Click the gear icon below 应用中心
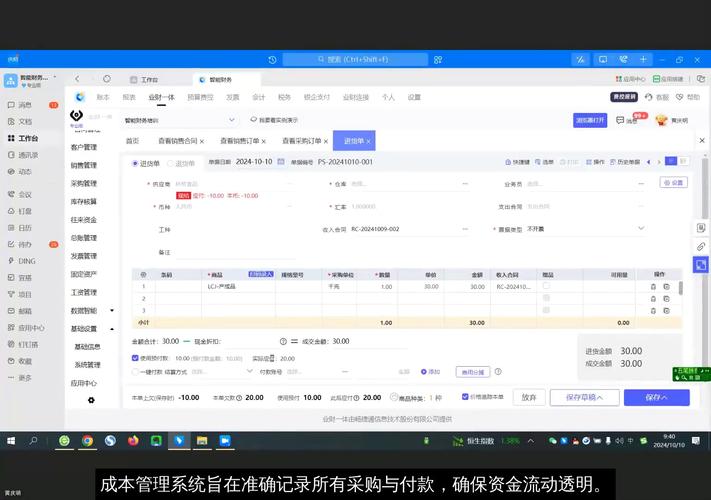Image resolution: width=711 pixels, height=500 pixels. [x=91, y=400]
